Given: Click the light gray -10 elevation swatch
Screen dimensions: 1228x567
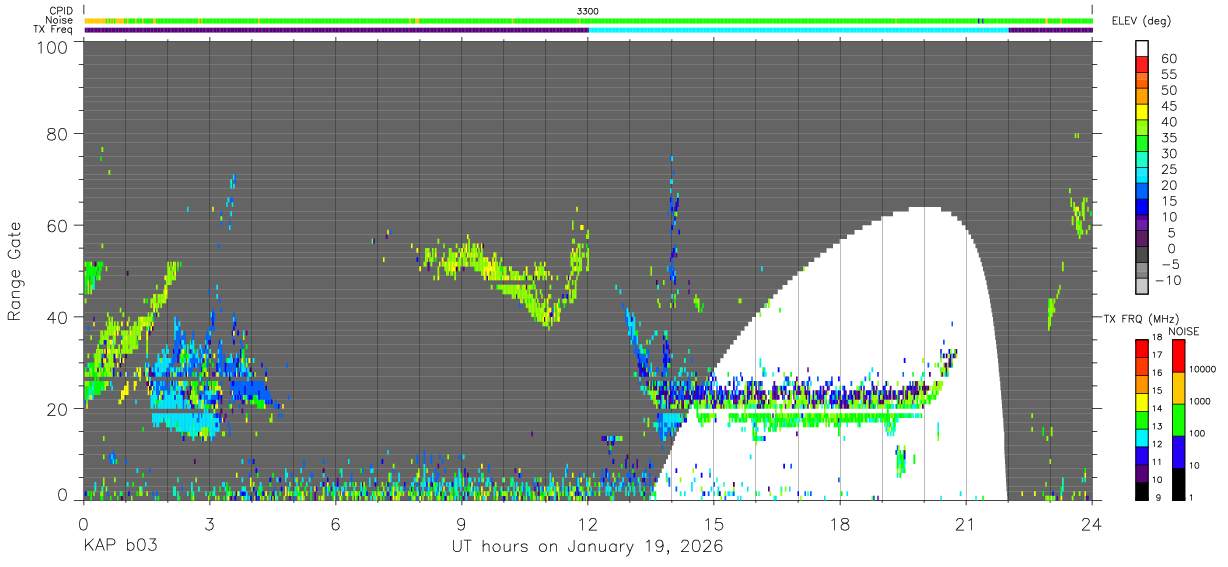Looking at the screenshot, I should coord(1142,286).
